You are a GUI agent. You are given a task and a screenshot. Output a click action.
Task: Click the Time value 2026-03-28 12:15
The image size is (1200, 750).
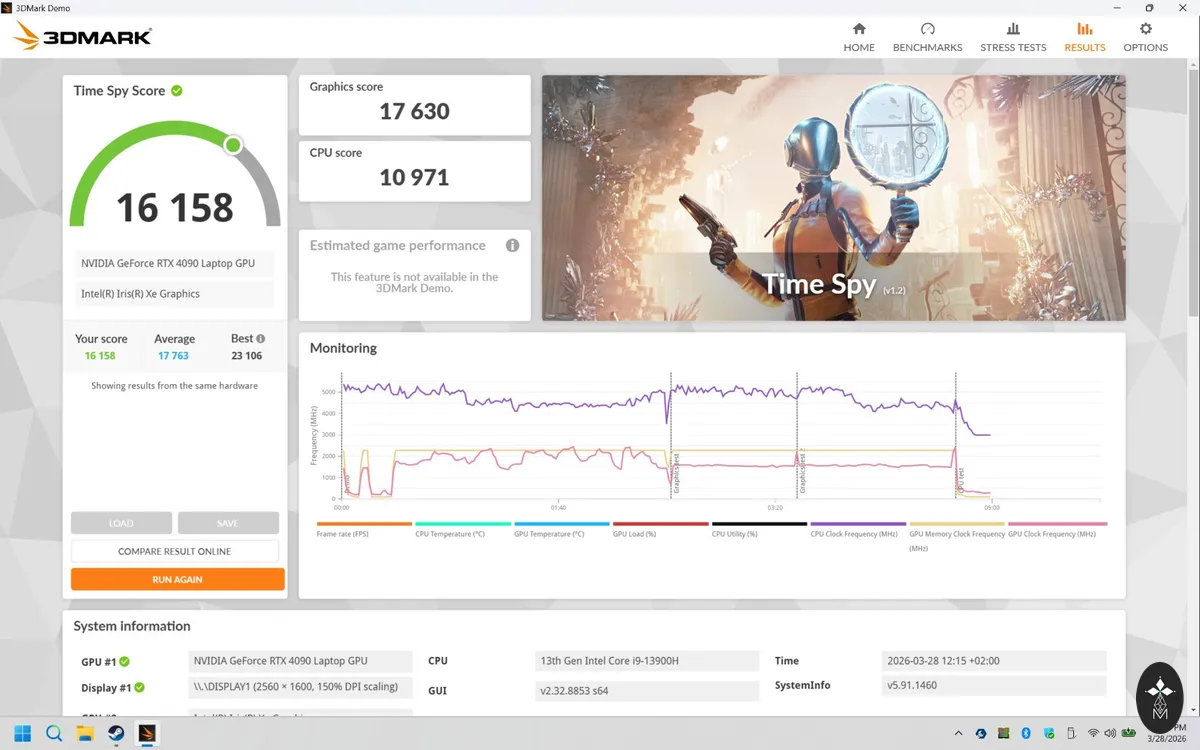[995, 661]
